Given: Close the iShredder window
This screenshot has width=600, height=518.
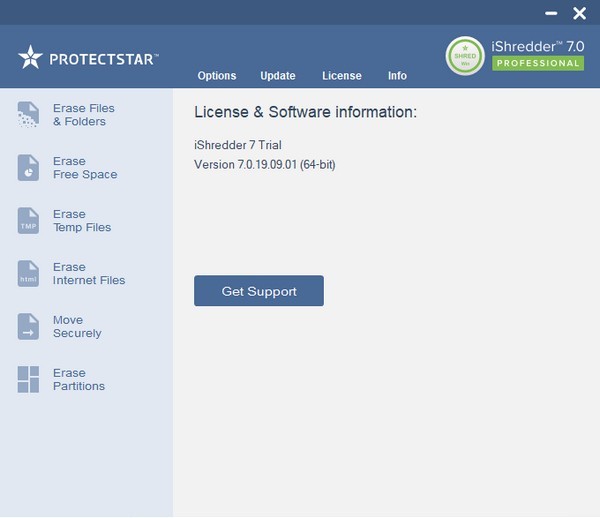Looking at the screenshot, I should (579, 13).
